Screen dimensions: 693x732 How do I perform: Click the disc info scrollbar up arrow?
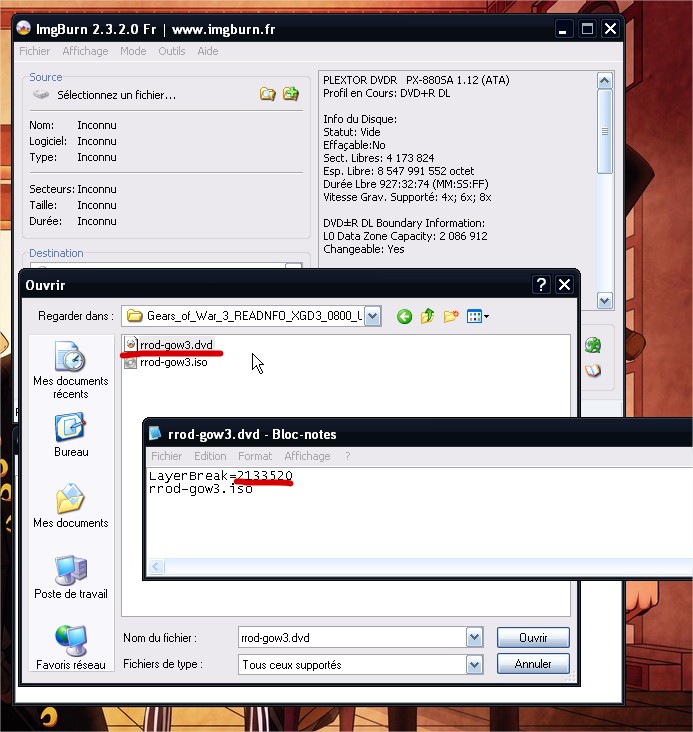click(604, 81)
